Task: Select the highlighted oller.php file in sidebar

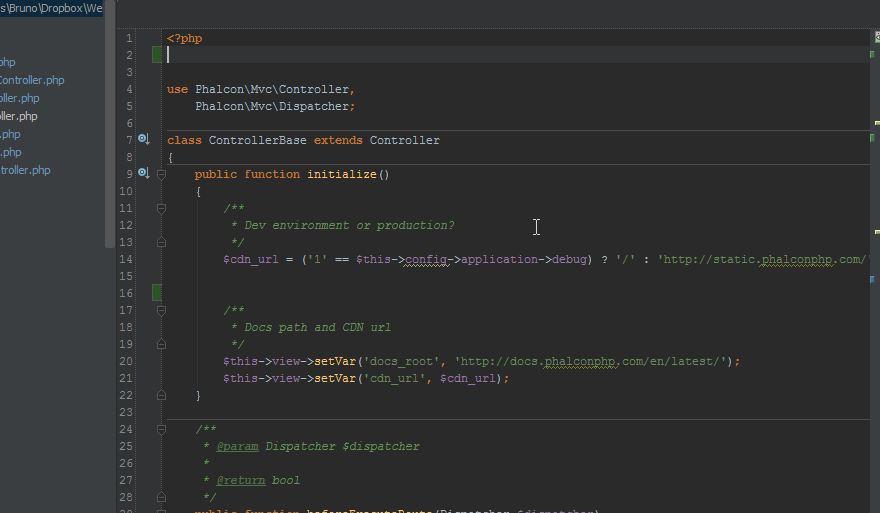Action: tap(19, 116)
